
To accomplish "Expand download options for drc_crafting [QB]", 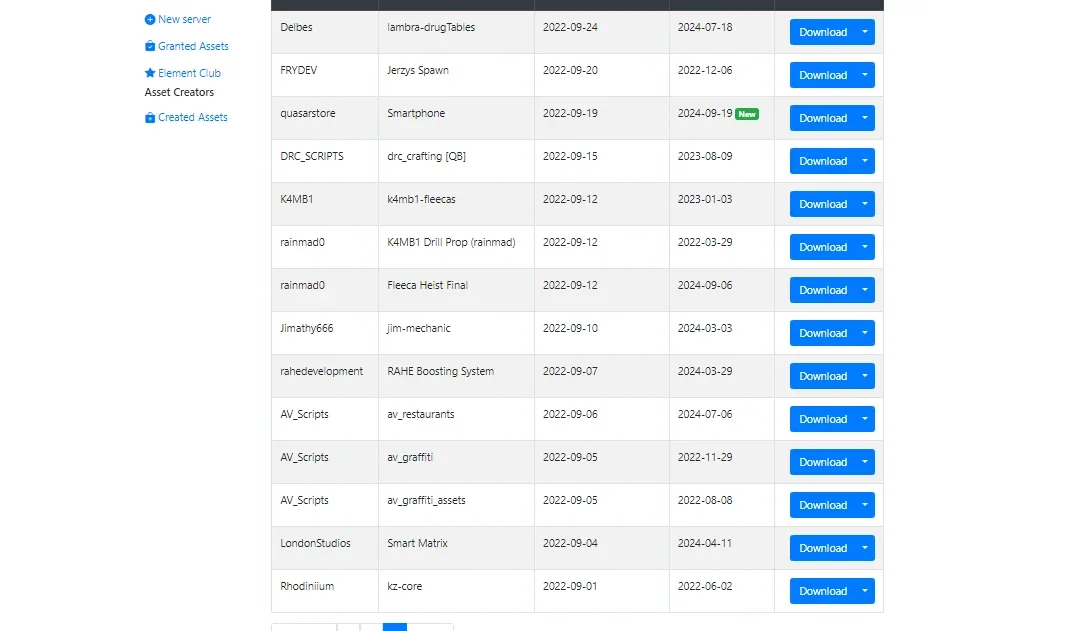I will pyautogui.click(x=865, y=161).
